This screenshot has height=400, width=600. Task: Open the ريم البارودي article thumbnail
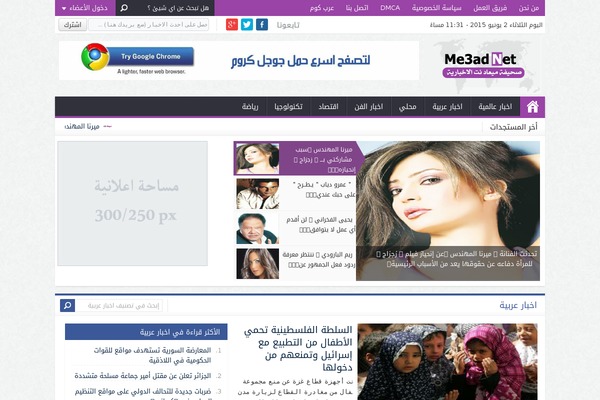pos(257,263)
